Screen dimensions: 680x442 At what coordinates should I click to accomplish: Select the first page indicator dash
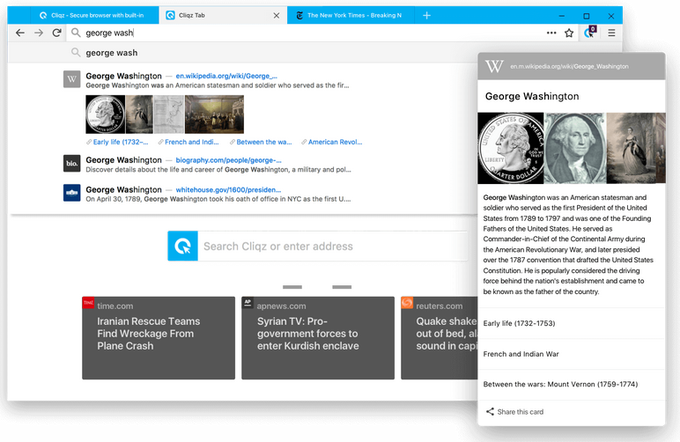(292, 287)
